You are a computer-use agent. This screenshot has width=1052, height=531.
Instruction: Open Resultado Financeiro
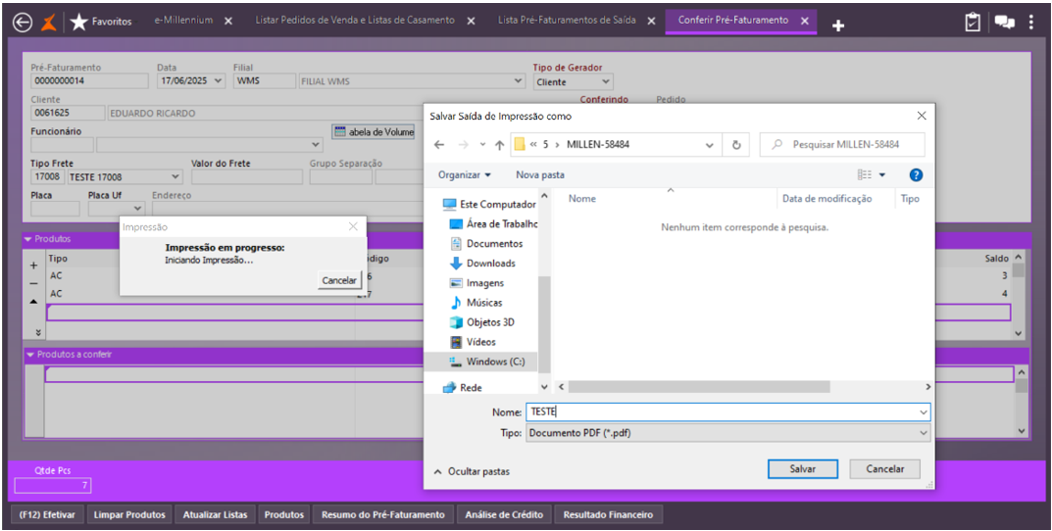coord(609,515)
